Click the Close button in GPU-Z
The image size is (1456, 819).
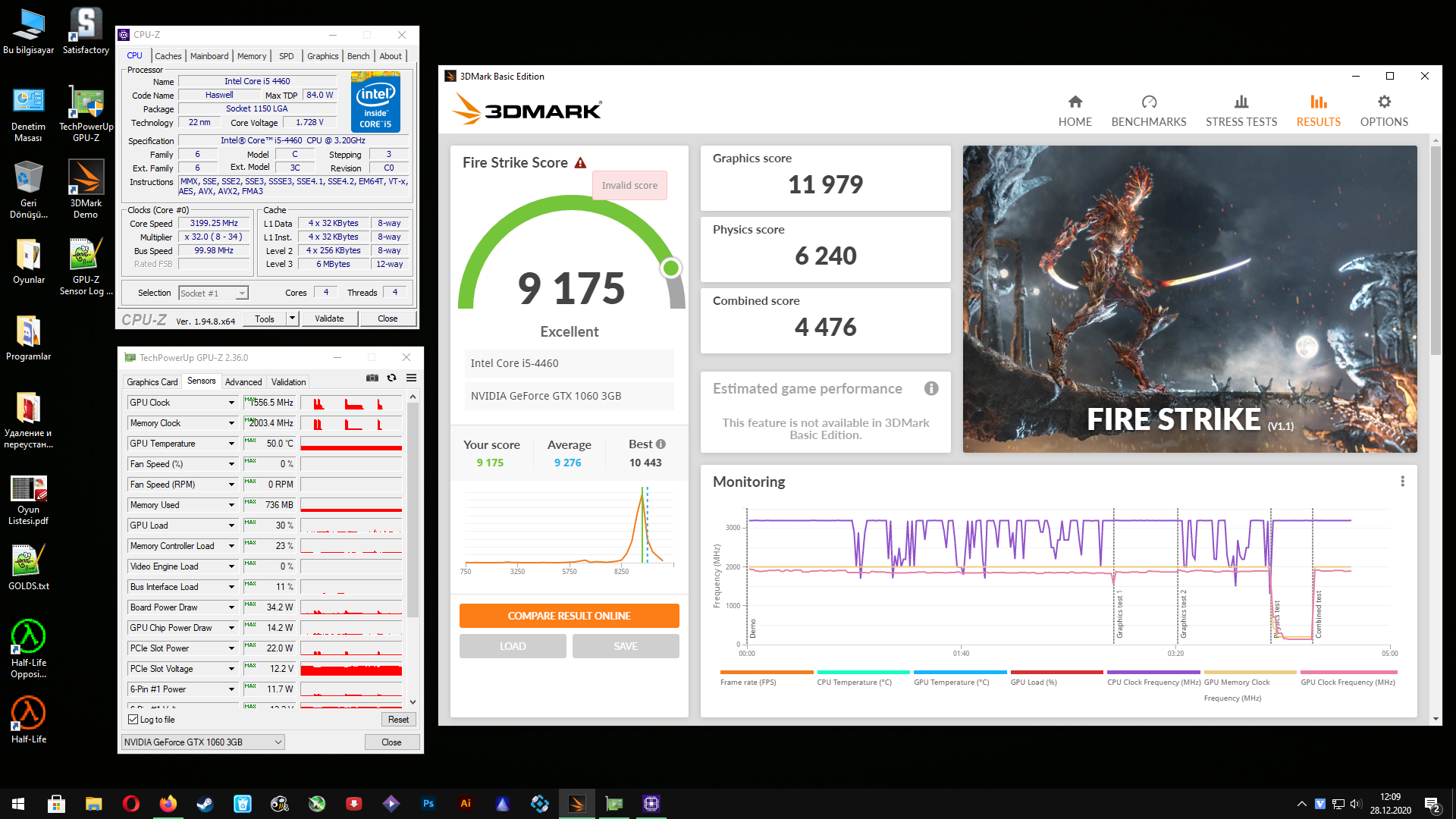(x=391, y=742)
